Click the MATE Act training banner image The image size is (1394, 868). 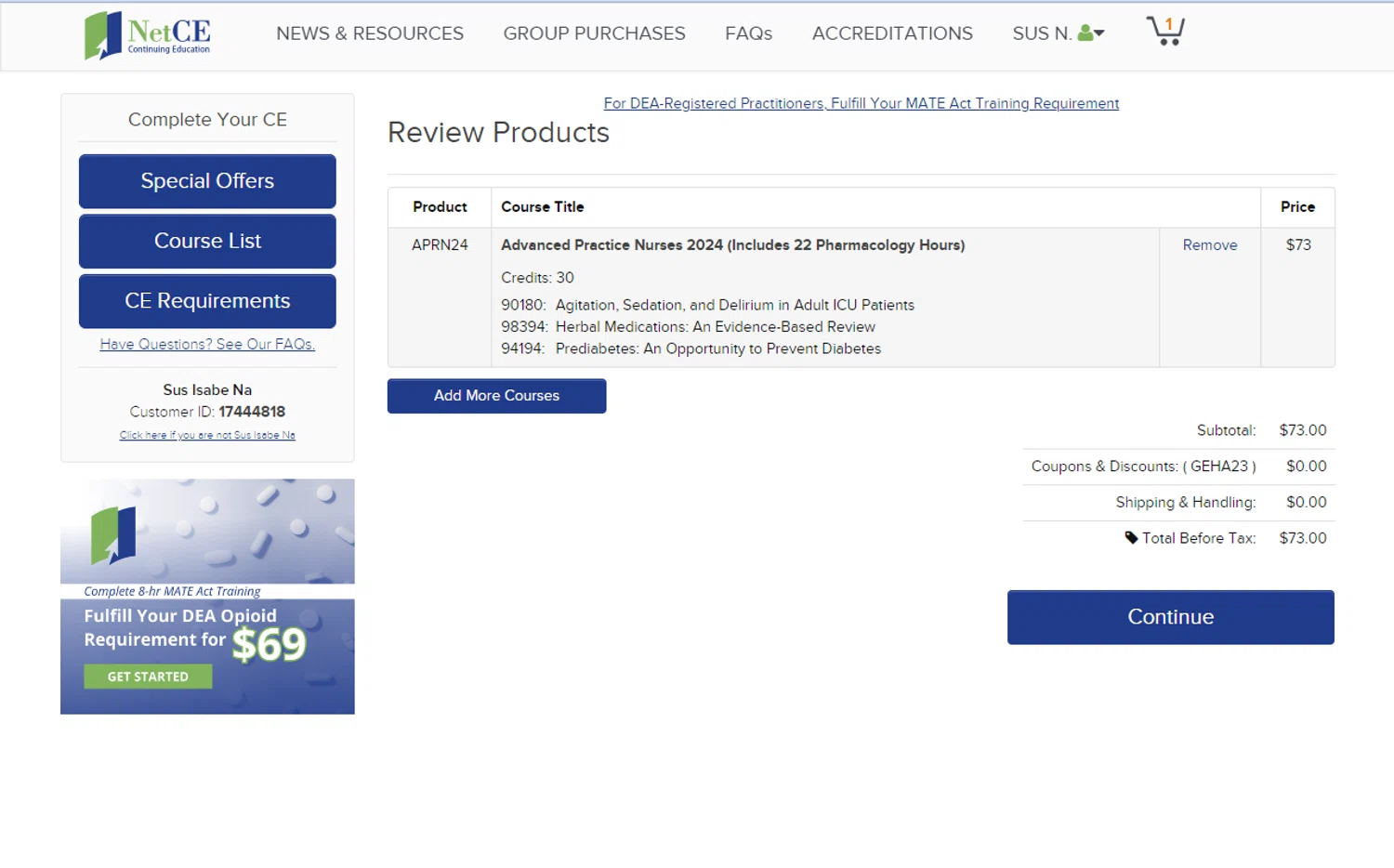[207, 597]
